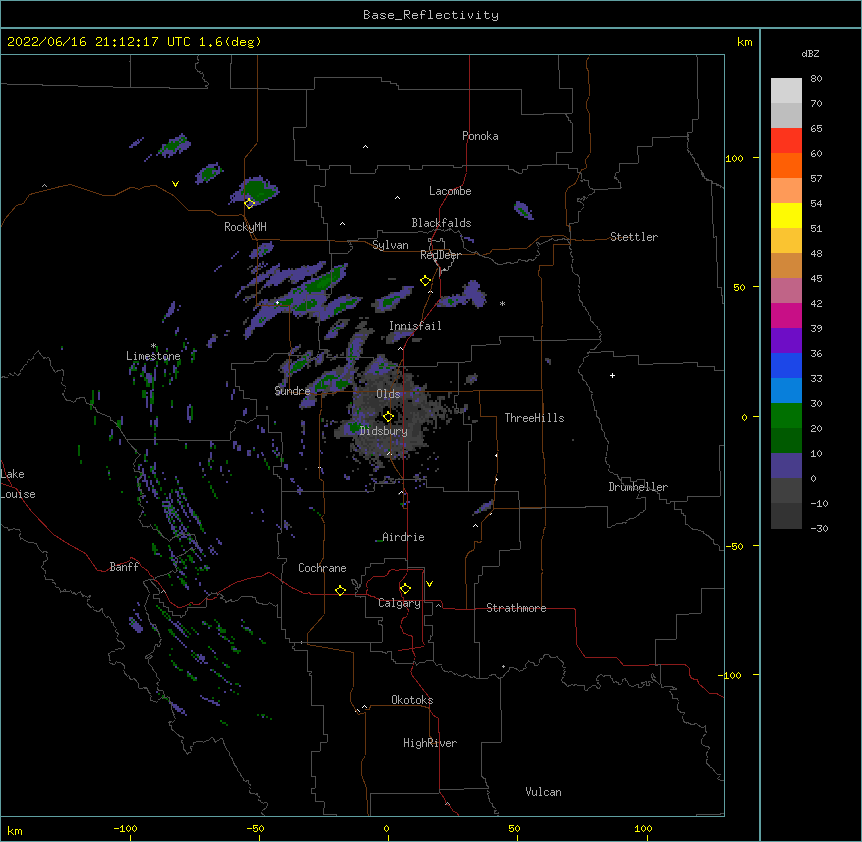The image size is (862, 842).
Task: Click the yellow diamond marker above Calgary label
Action: point(405,589)
